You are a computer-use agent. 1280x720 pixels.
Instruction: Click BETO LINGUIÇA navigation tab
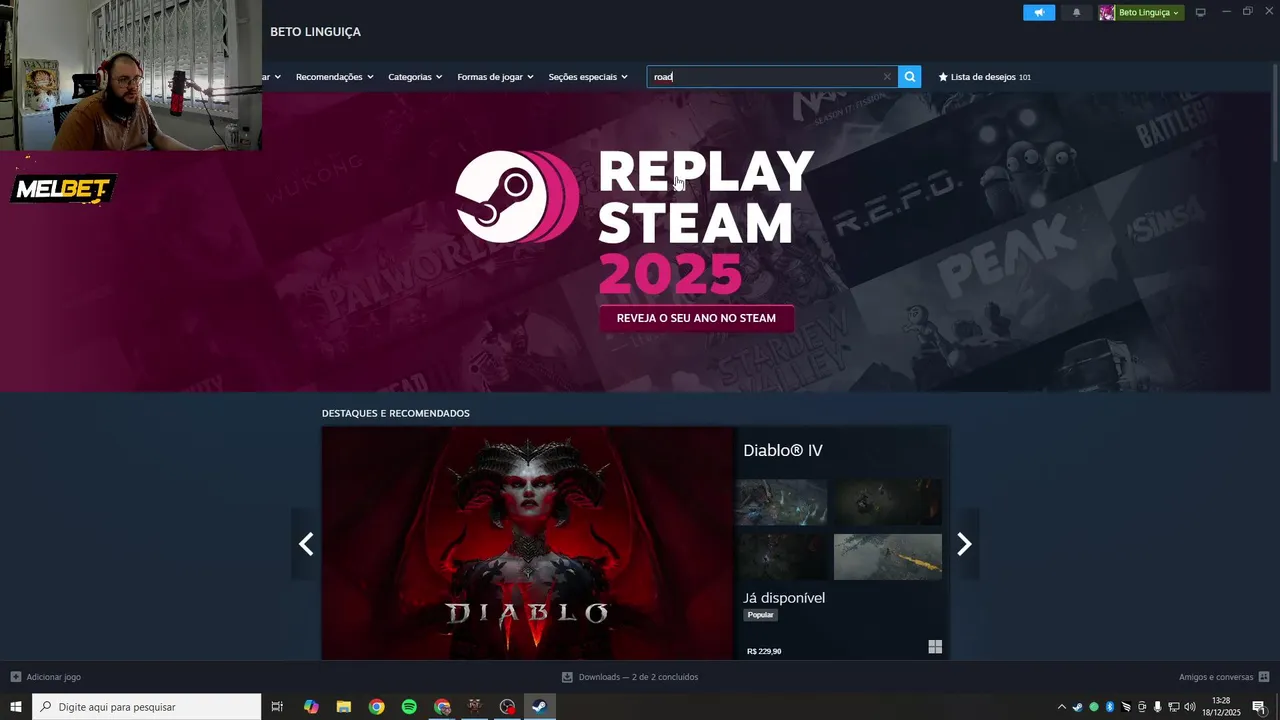pyautogui.click(x=315, y=32)
